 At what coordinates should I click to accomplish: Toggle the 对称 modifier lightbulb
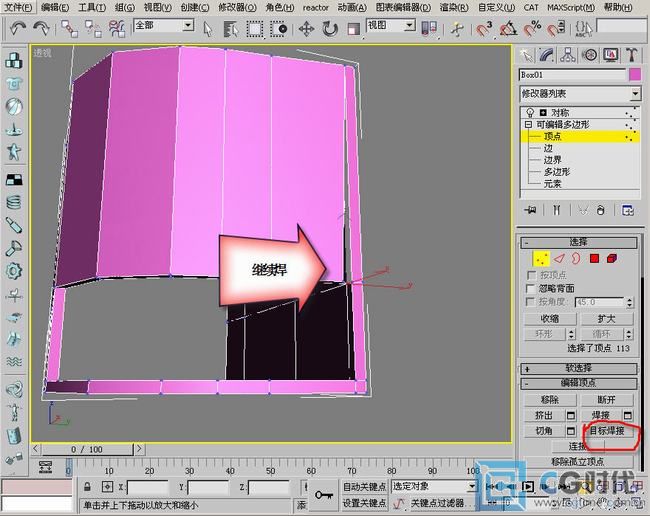tap(530, 112)
